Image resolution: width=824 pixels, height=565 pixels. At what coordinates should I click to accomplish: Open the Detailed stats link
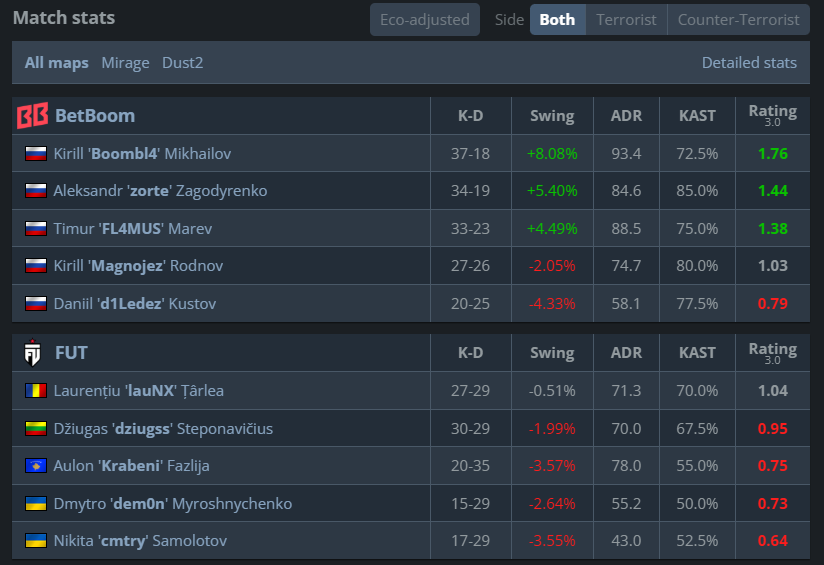(749, 63)
